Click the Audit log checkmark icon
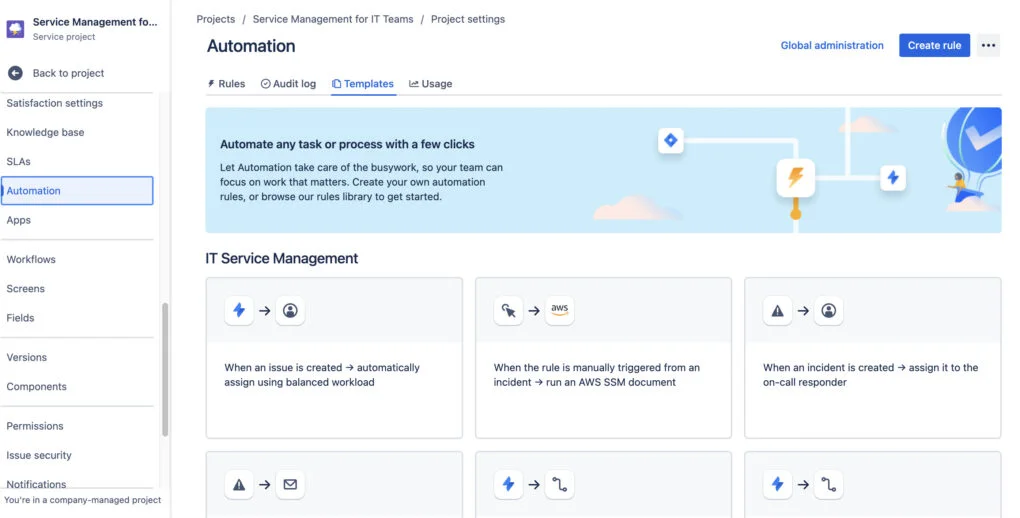This screenshot has height=518, width=1020. (x=265, y=83)
